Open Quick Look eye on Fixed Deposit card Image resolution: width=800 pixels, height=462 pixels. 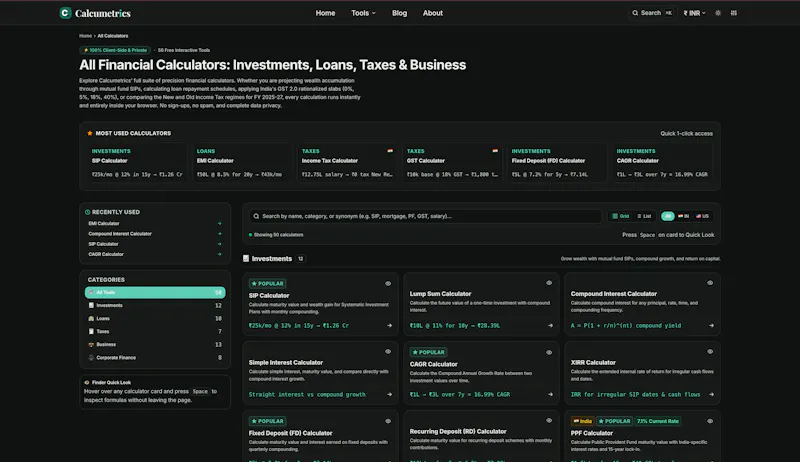point(388,421)
